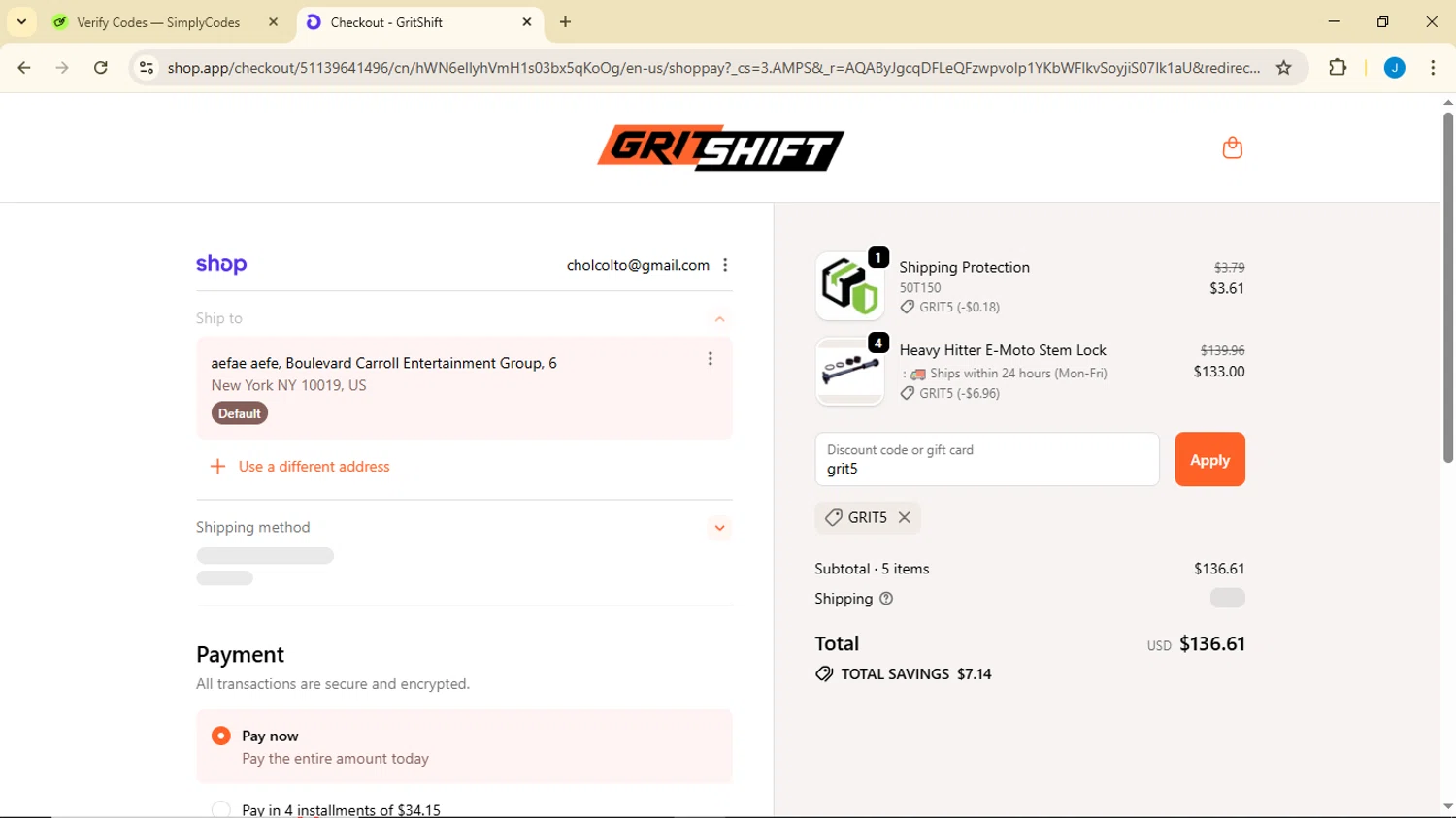Close the Checkout - GritShift tab
This screenshot has width=1456, height=818.
click(527, 21)
